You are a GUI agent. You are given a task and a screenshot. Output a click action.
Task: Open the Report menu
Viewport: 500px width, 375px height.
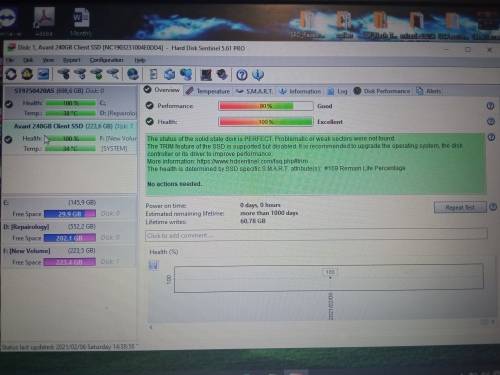coord(72,60)
